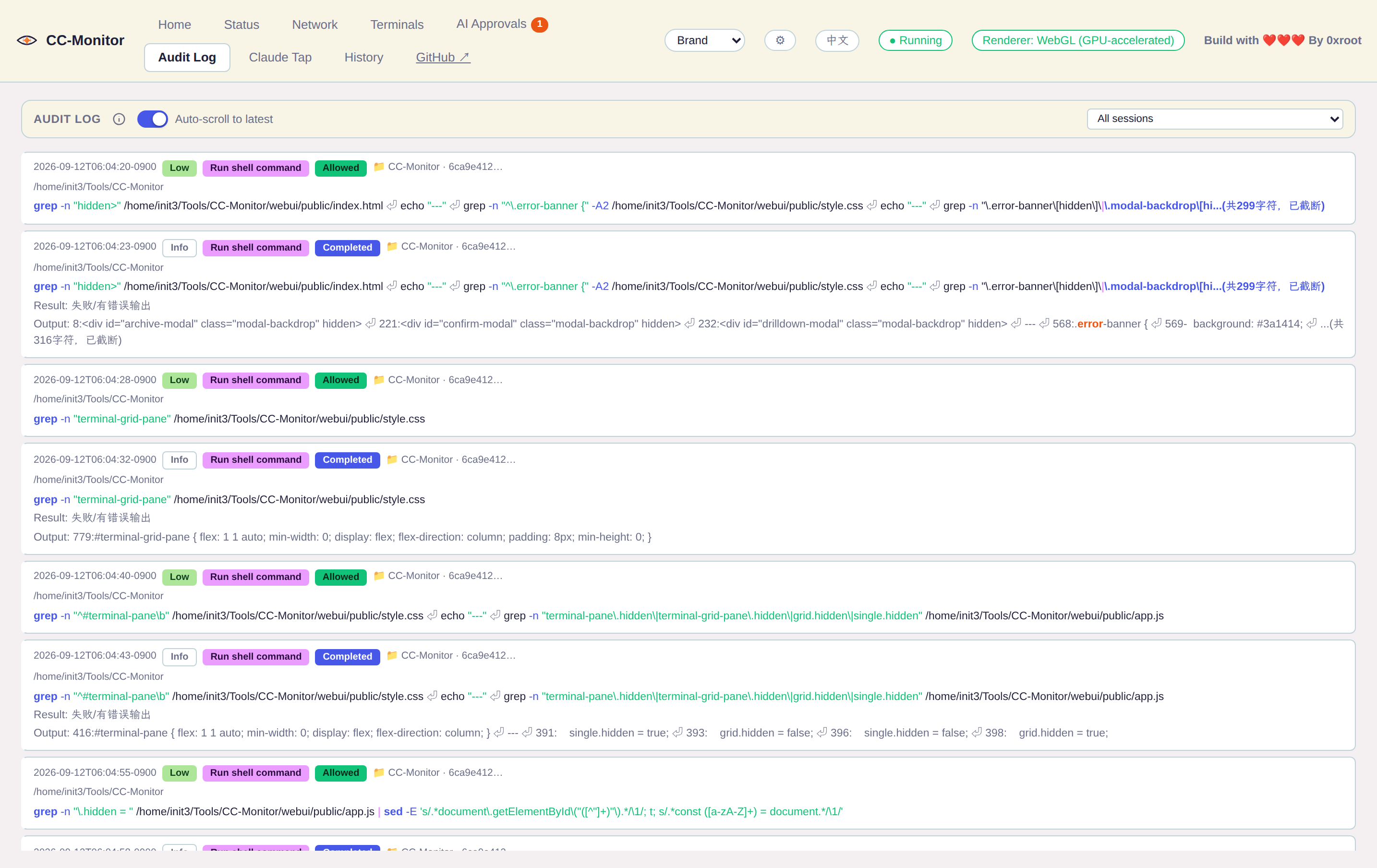
Task: Select the Audit Log tab
Action: point(187,57)
